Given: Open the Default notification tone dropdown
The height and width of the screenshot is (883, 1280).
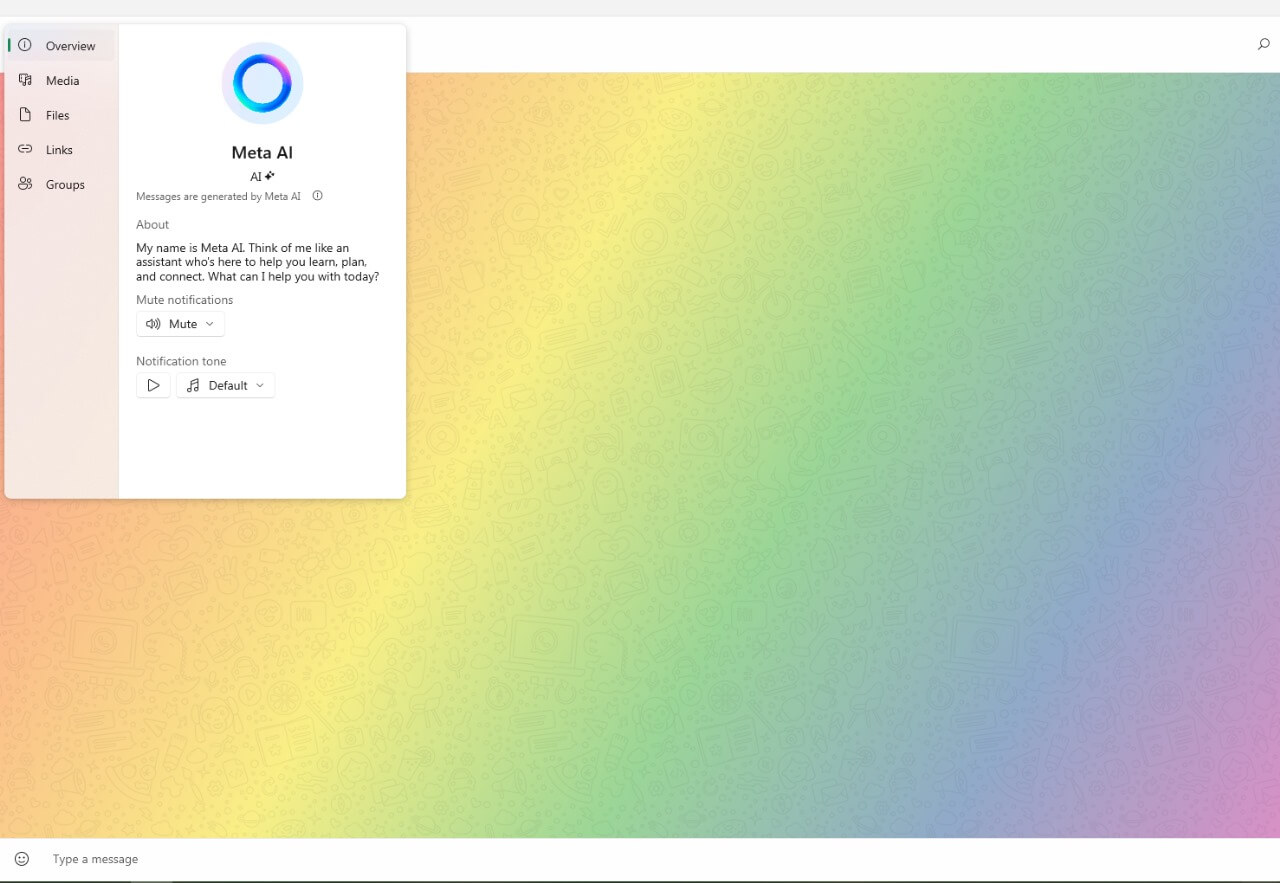Looking at the screenshot, I should [x=225, y=385].
